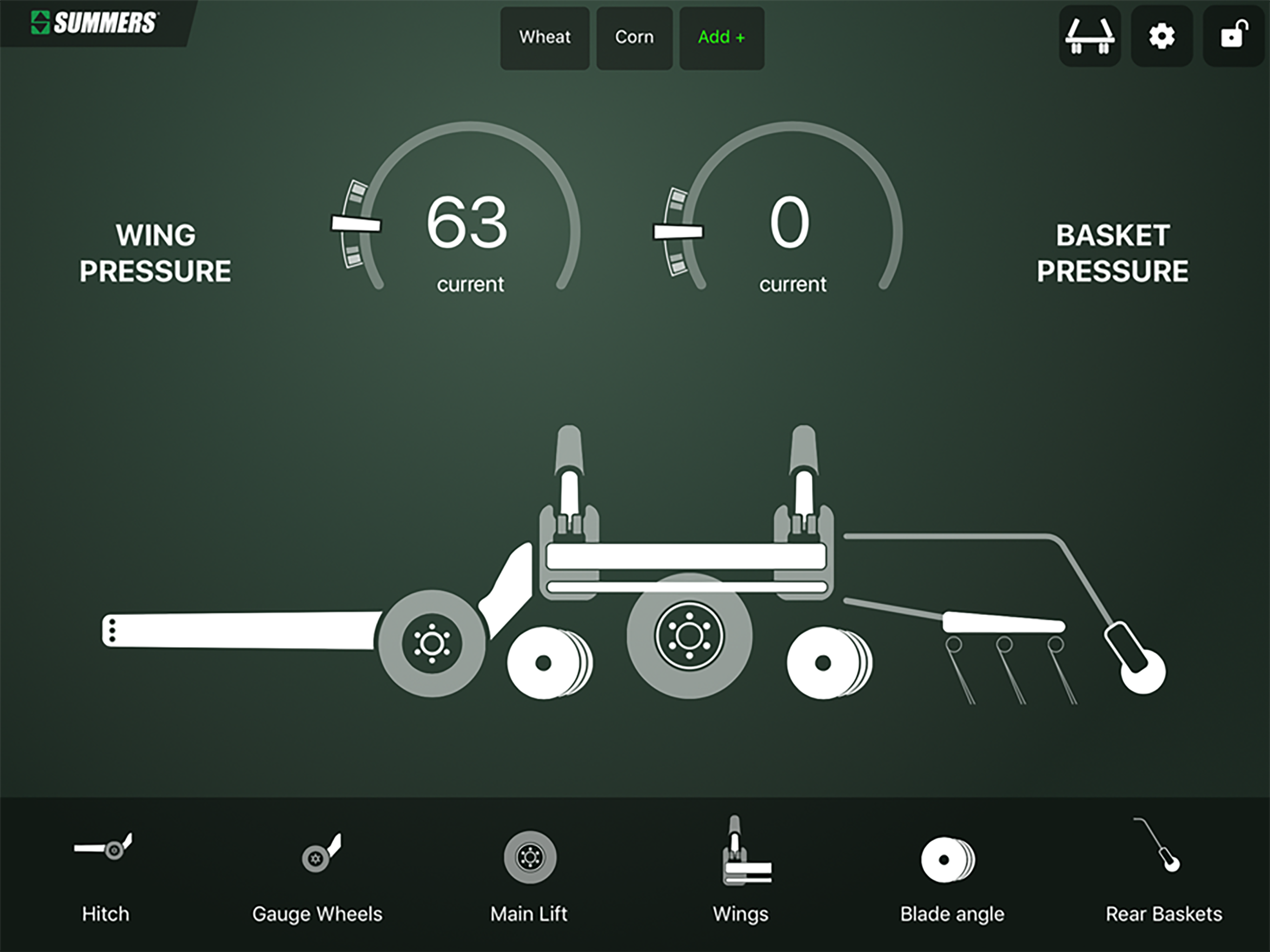Image resolution: width=1270 pixels, height=952 pixels.
Task: Toggle the unlocked padlock icon
Action: point(1234,37)
